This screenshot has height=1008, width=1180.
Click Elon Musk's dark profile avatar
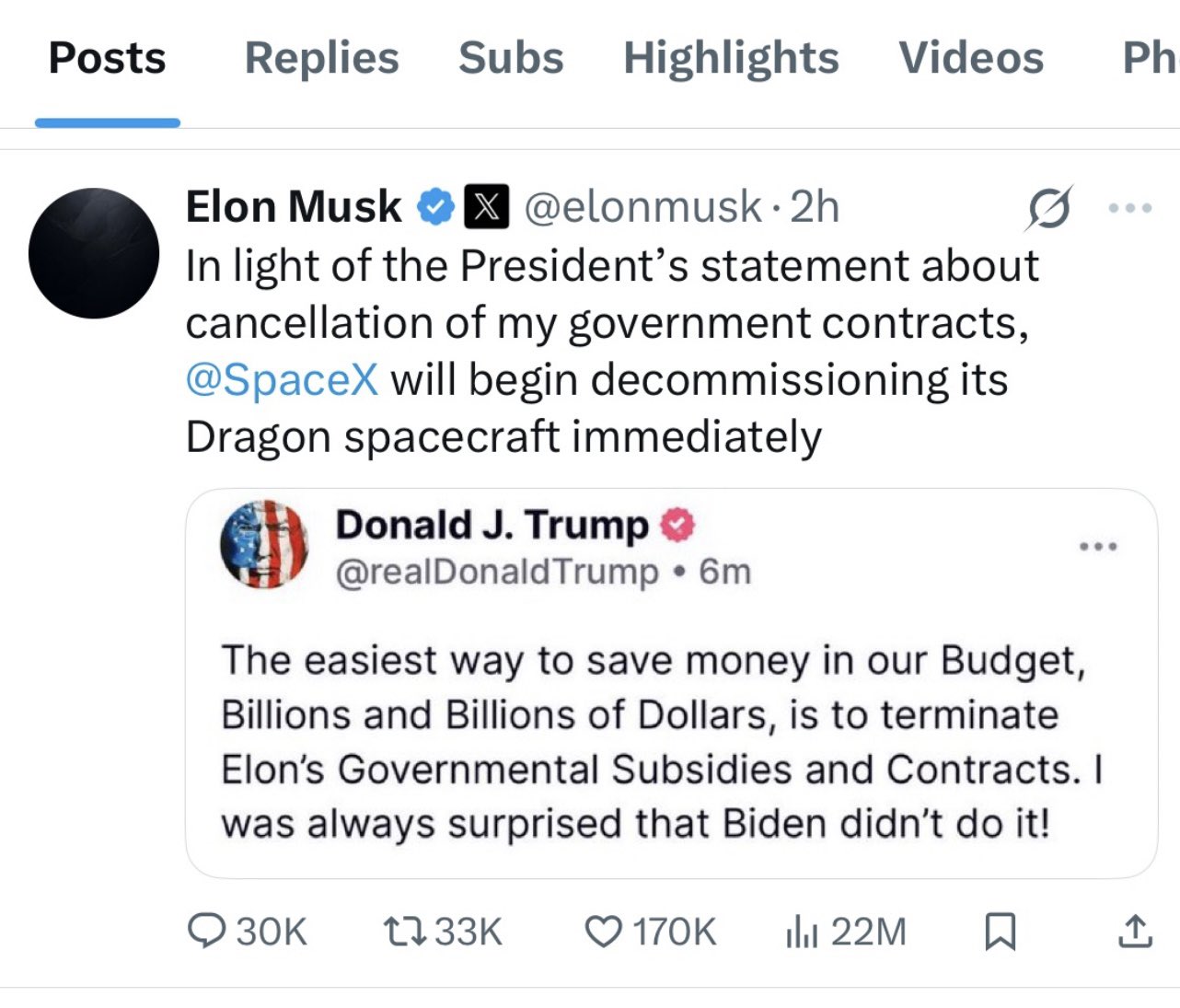(x=94, y=253)
